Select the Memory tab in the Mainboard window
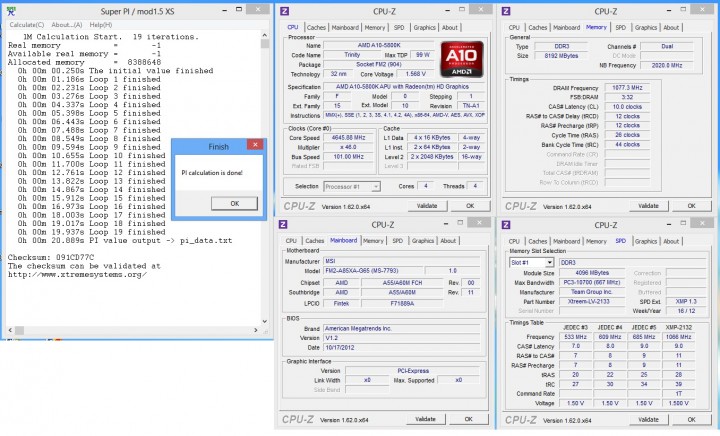Viewport: 720px width, 436px height. pyautogui.click(x=373, y=240)
